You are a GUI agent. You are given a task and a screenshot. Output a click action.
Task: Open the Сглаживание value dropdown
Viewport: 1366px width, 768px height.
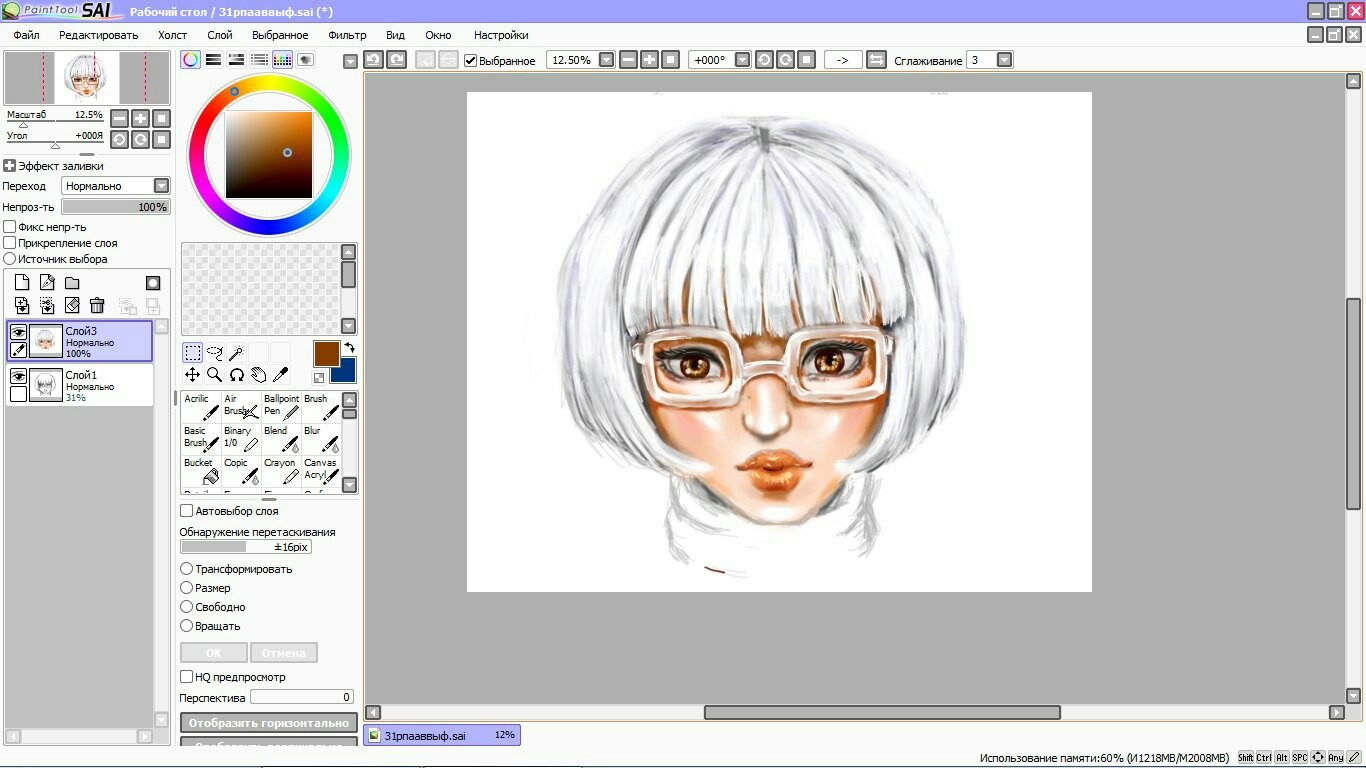pos(1005,60)
